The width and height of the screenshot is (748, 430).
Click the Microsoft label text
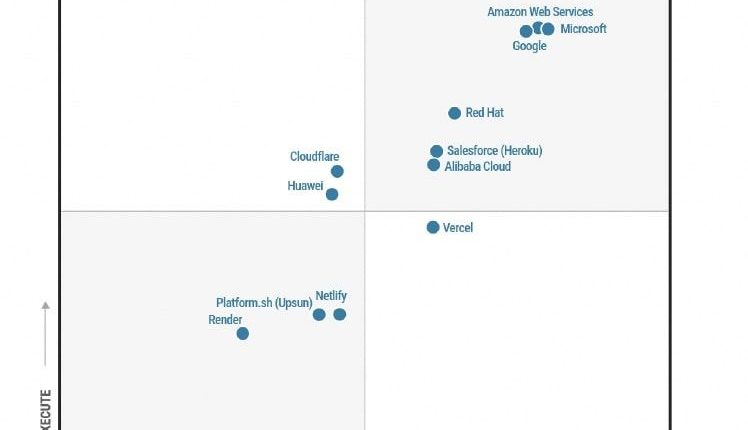[x=583, y=29]
